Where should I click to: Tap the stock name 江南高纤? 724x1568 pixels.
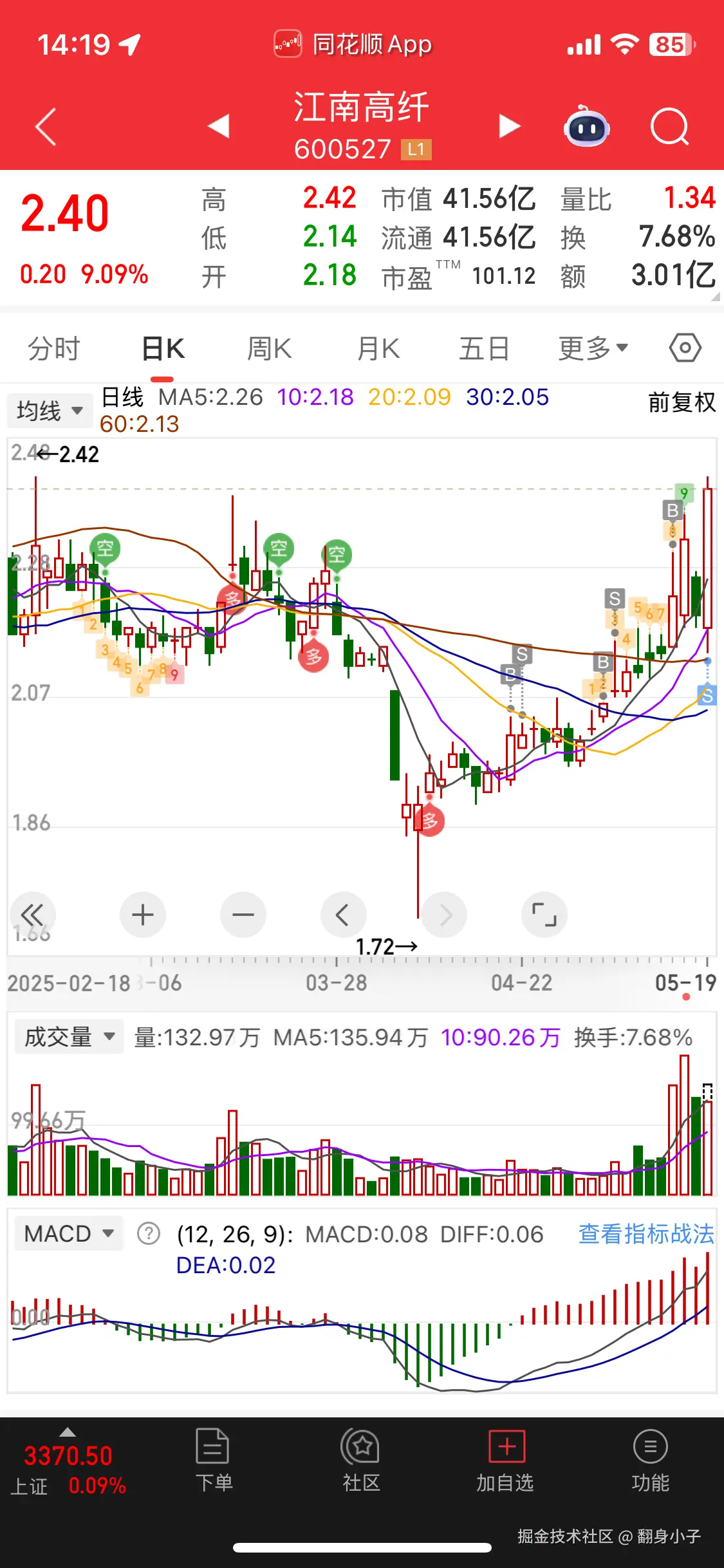coord(362,107)
